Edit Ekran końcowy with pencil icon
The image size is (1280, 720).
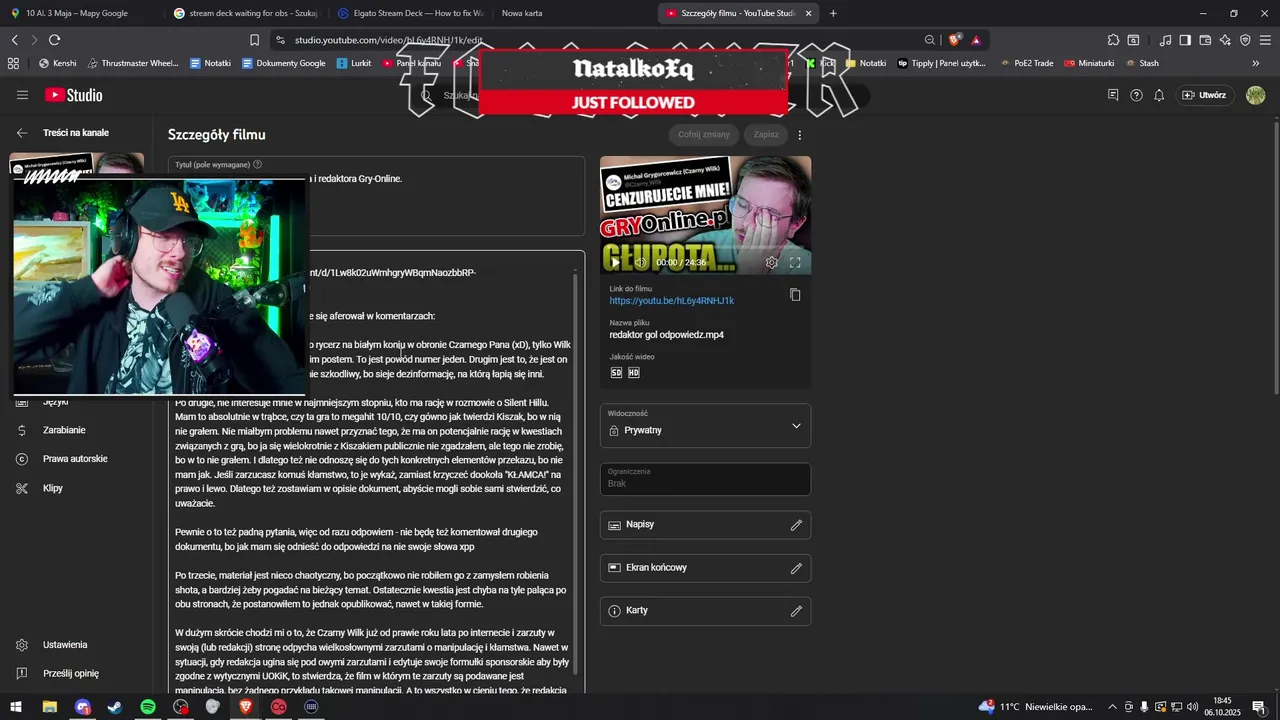tap(796, 568)
